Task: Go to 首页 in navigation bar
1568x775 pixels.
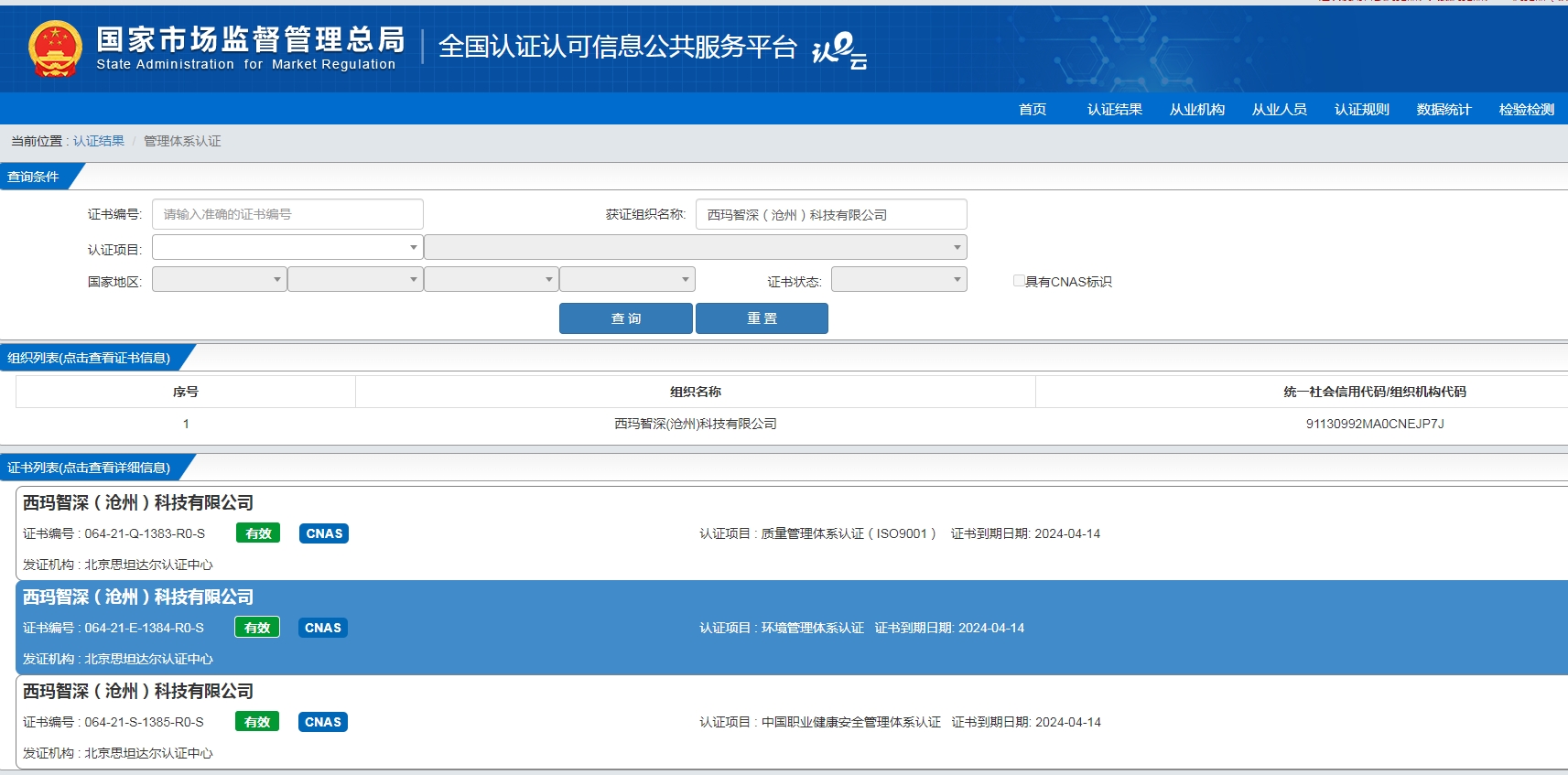Action: [1033, 109]
